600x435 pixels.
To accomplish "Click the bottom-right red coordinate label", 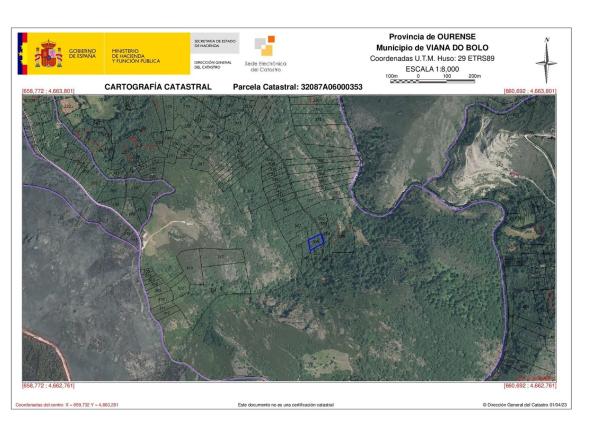I will click(530, 385).
